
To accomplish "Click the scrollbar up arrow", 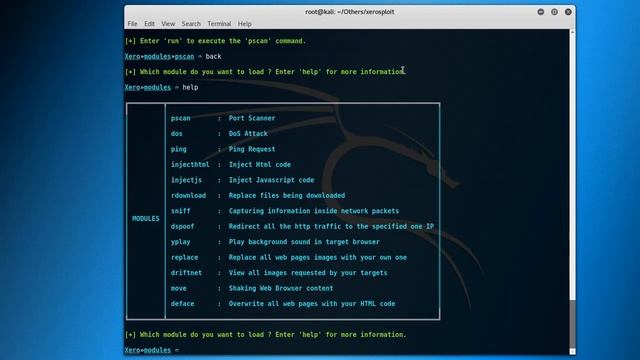I will click(x=573, y=32).
